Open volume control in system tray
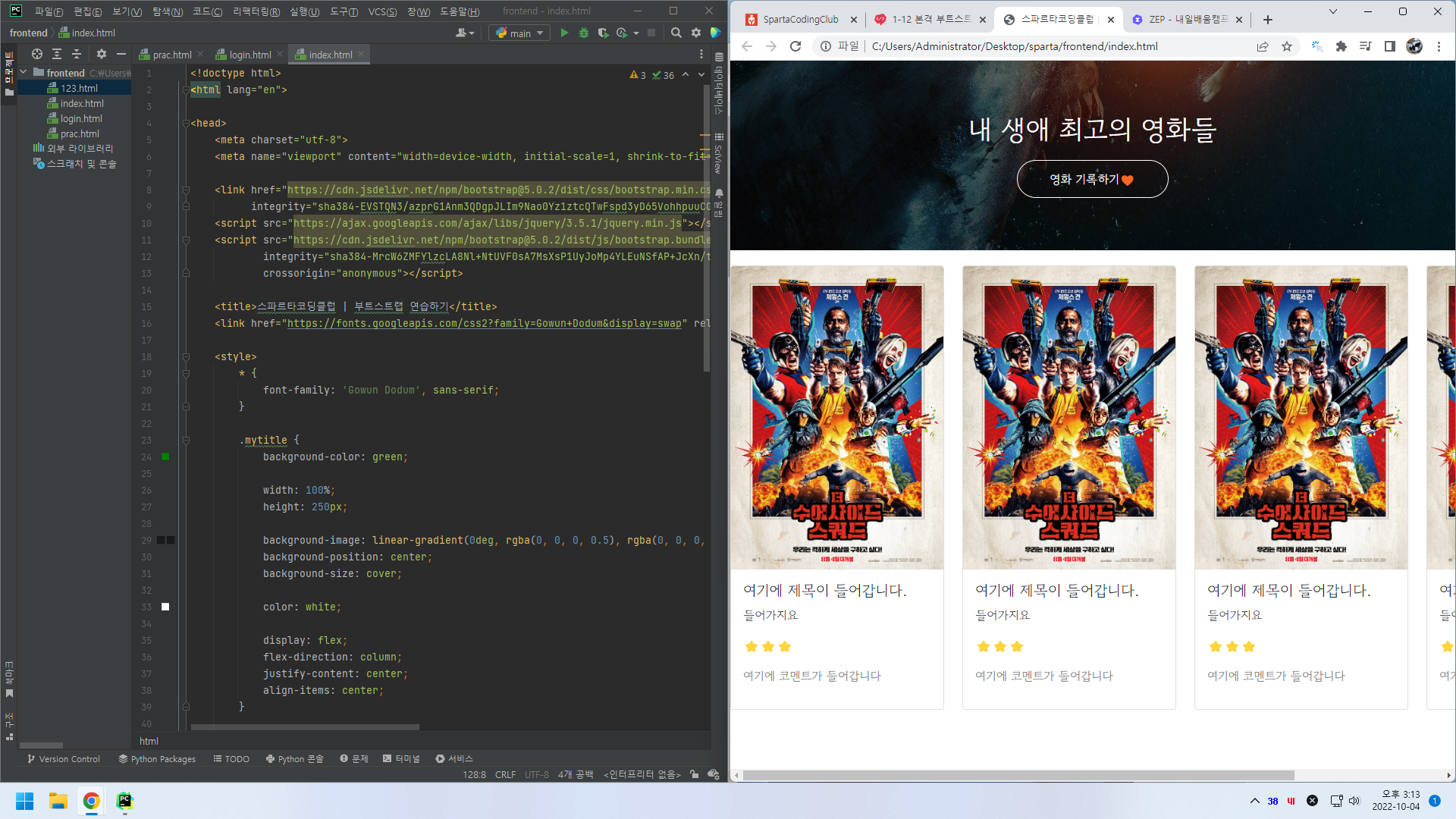 [x=1354, y=801]
